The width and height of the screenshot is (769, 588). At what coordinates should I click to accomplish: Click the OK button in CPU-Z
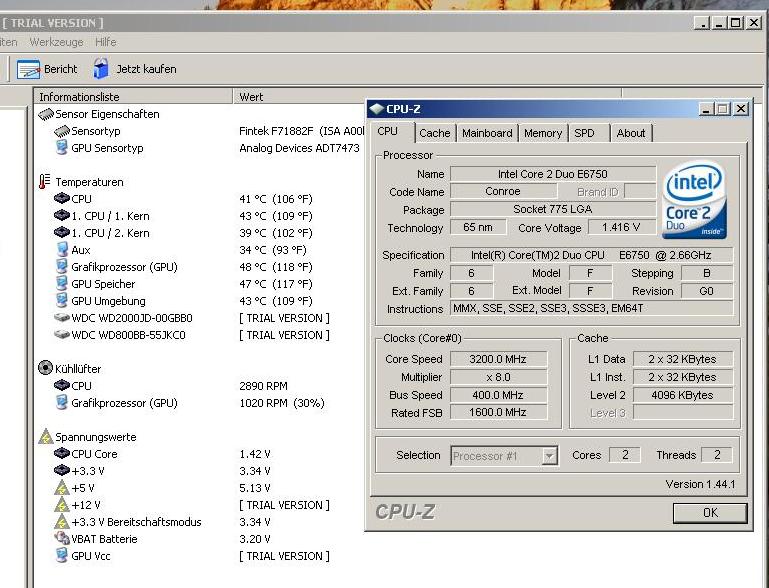click(x=710, y=512)
